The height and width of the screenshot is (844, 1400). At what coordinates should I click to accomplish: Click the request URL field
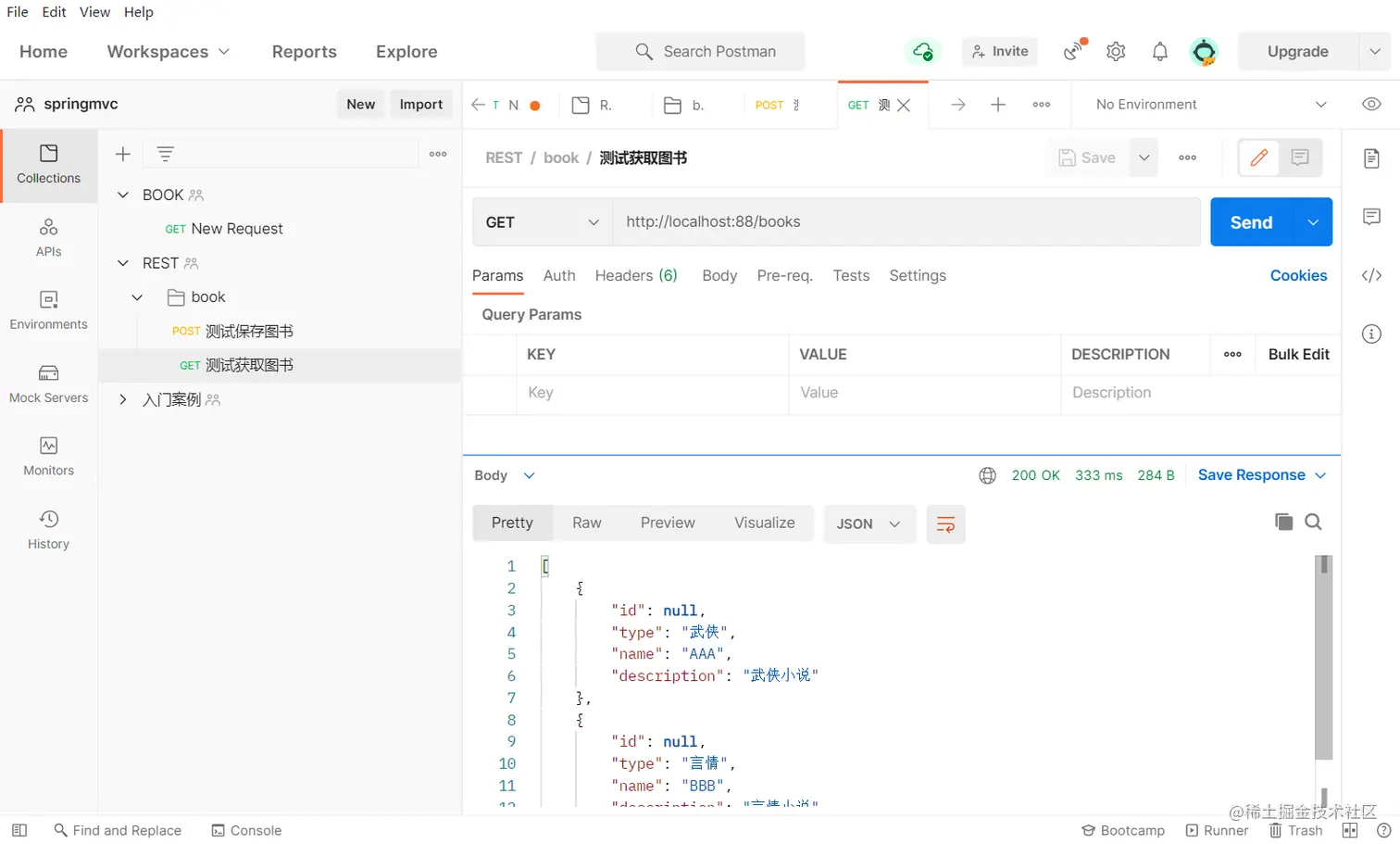point(906,222)
